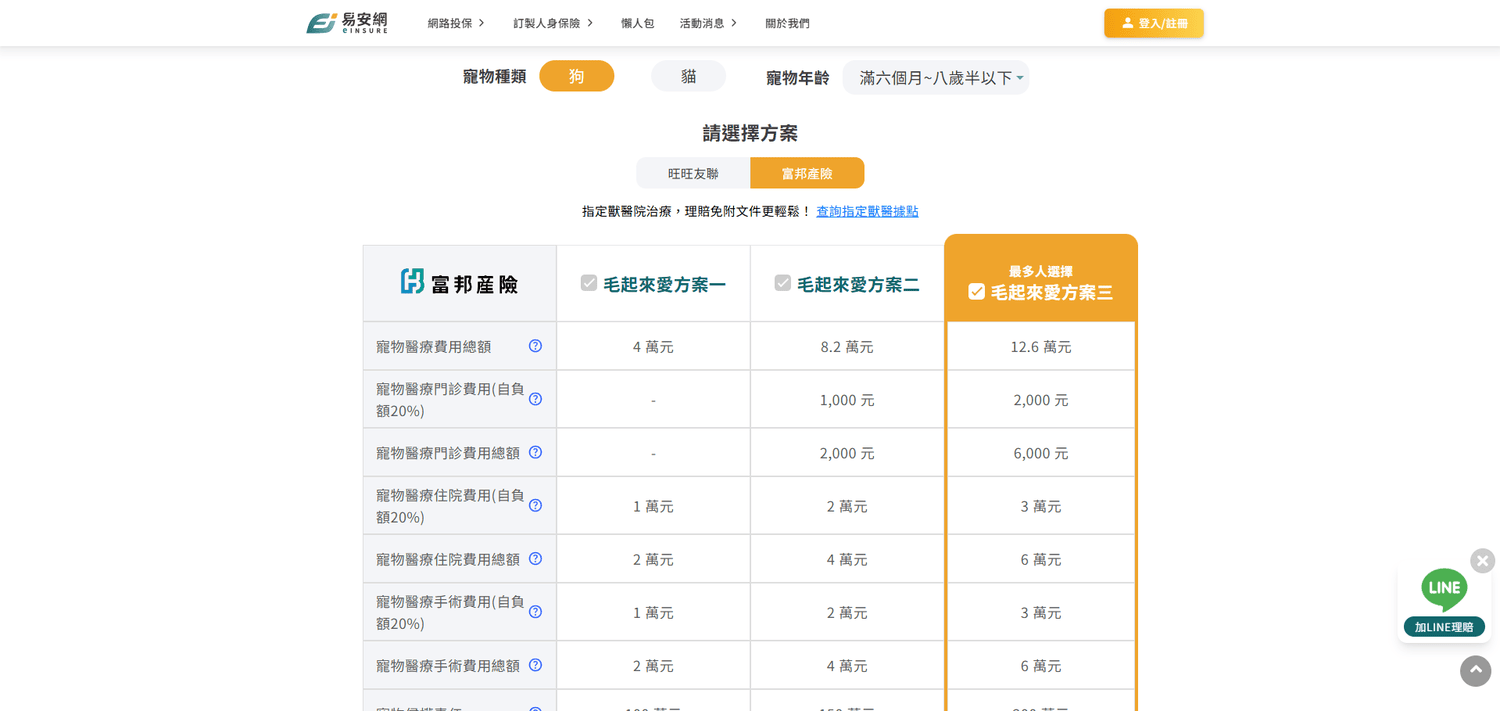The width and height of the screenshot is (1500, 711).
Task: Open the 關於我們 page
Action: (787, 23)
